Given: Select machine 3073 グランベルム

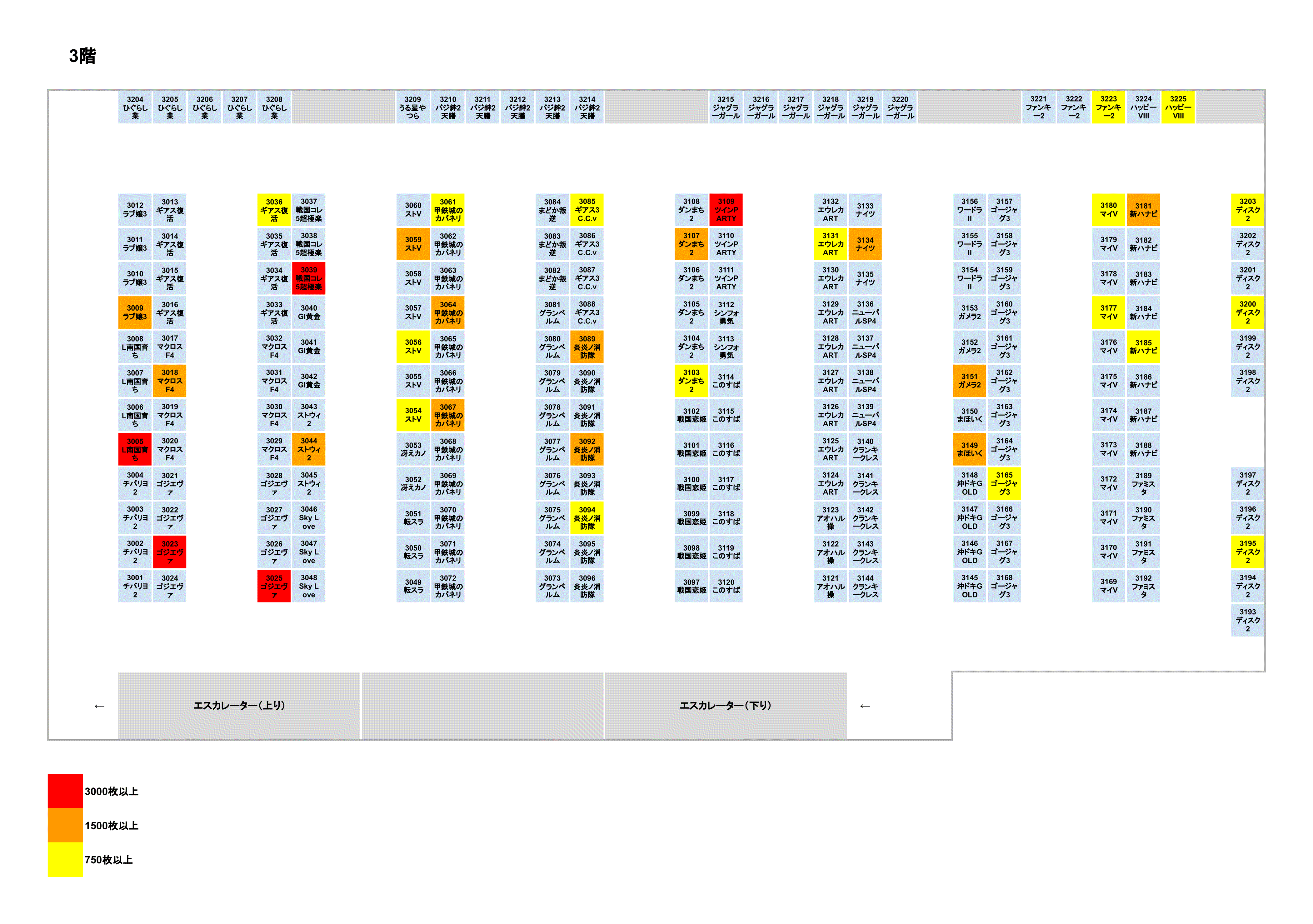Looking at the screenshot, I should 552,586.
